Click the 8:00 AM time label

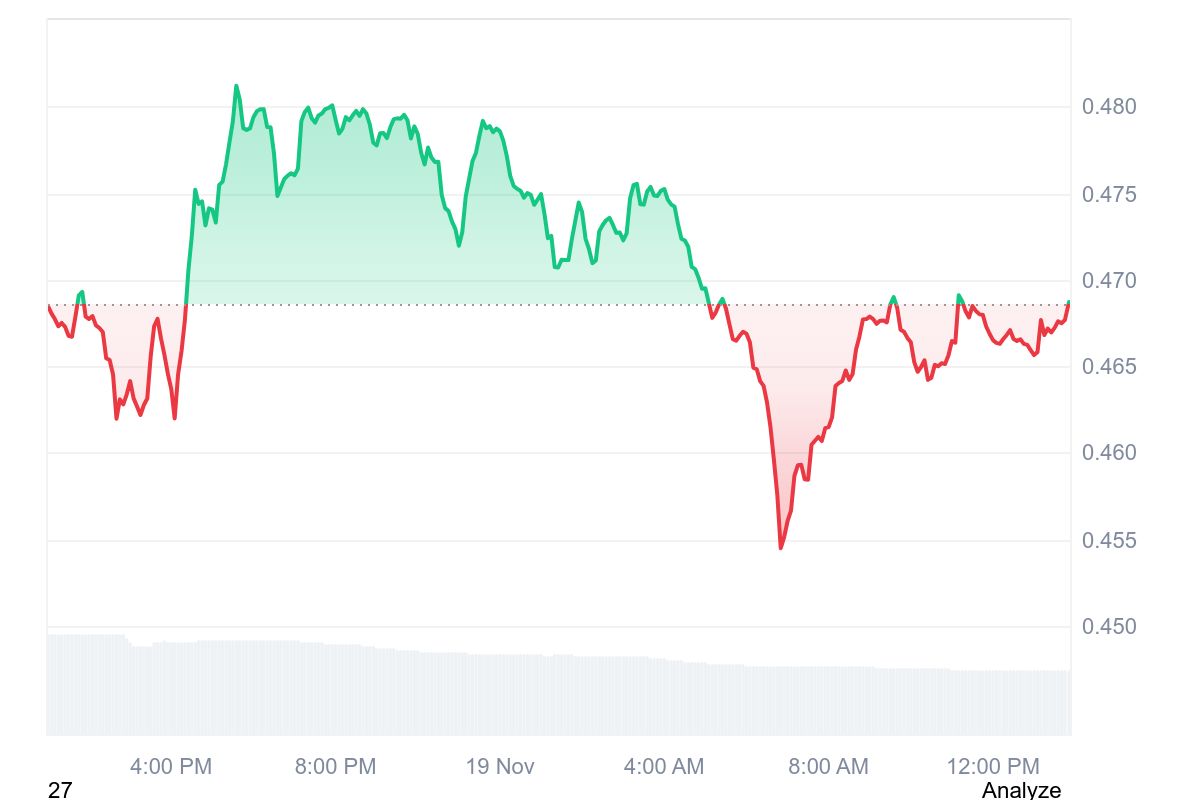coord(828,767)
